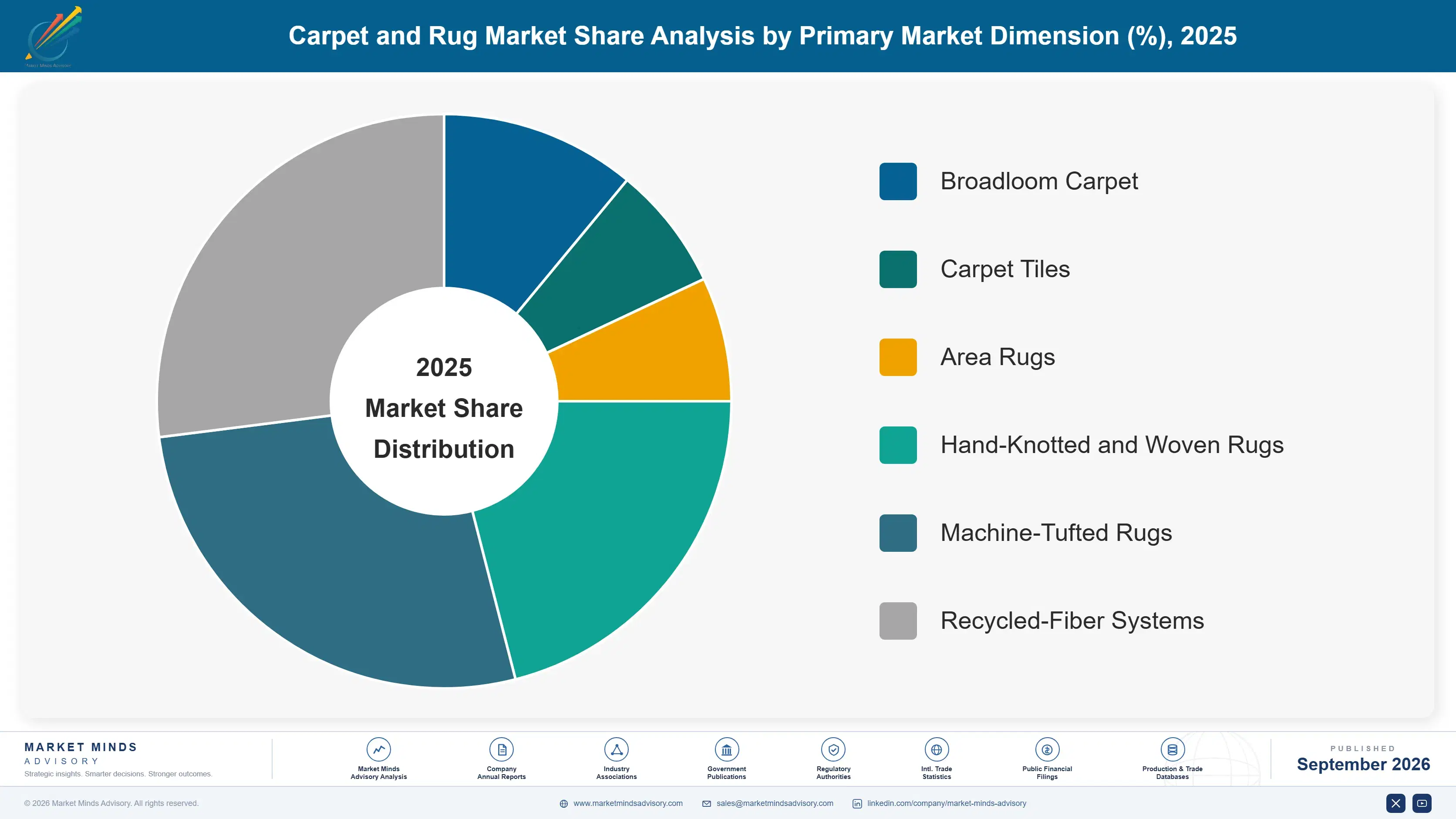Click the Market Minds Advisory Analysis chart icon
Viewport: 1456px width, 819px height.
379,749
